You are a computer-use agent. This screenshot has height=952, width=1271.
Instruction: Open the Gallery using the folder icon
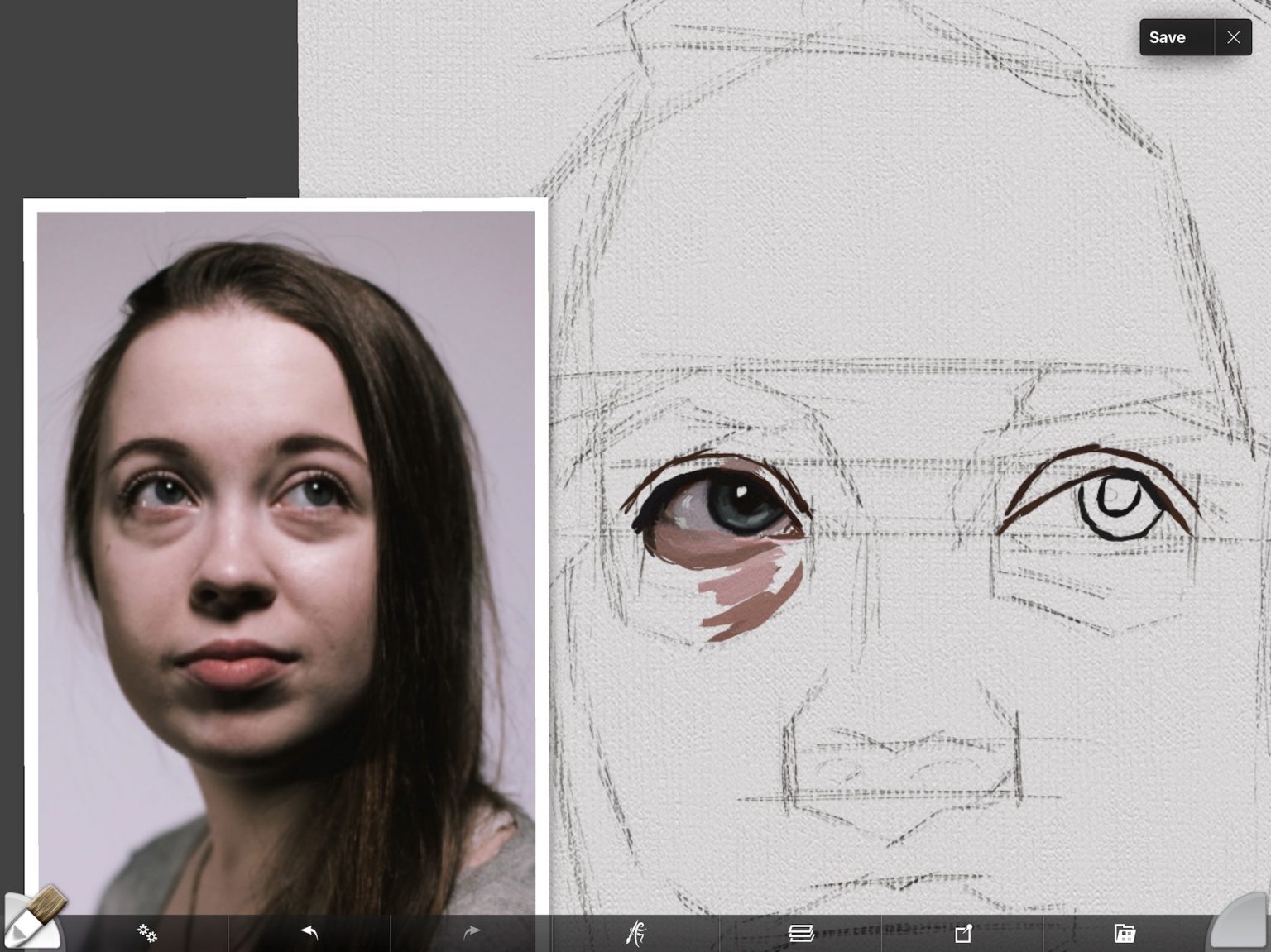[x=1124, y=932]
